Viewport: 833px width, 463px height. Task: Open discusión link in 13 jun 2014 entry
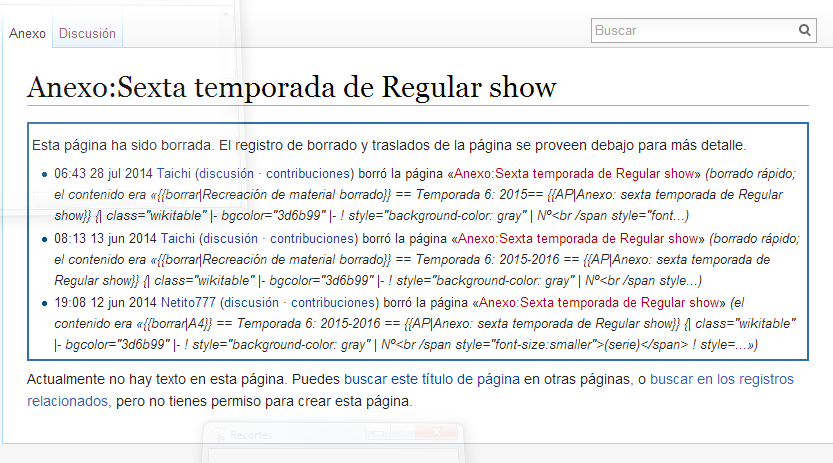(231, 238)
